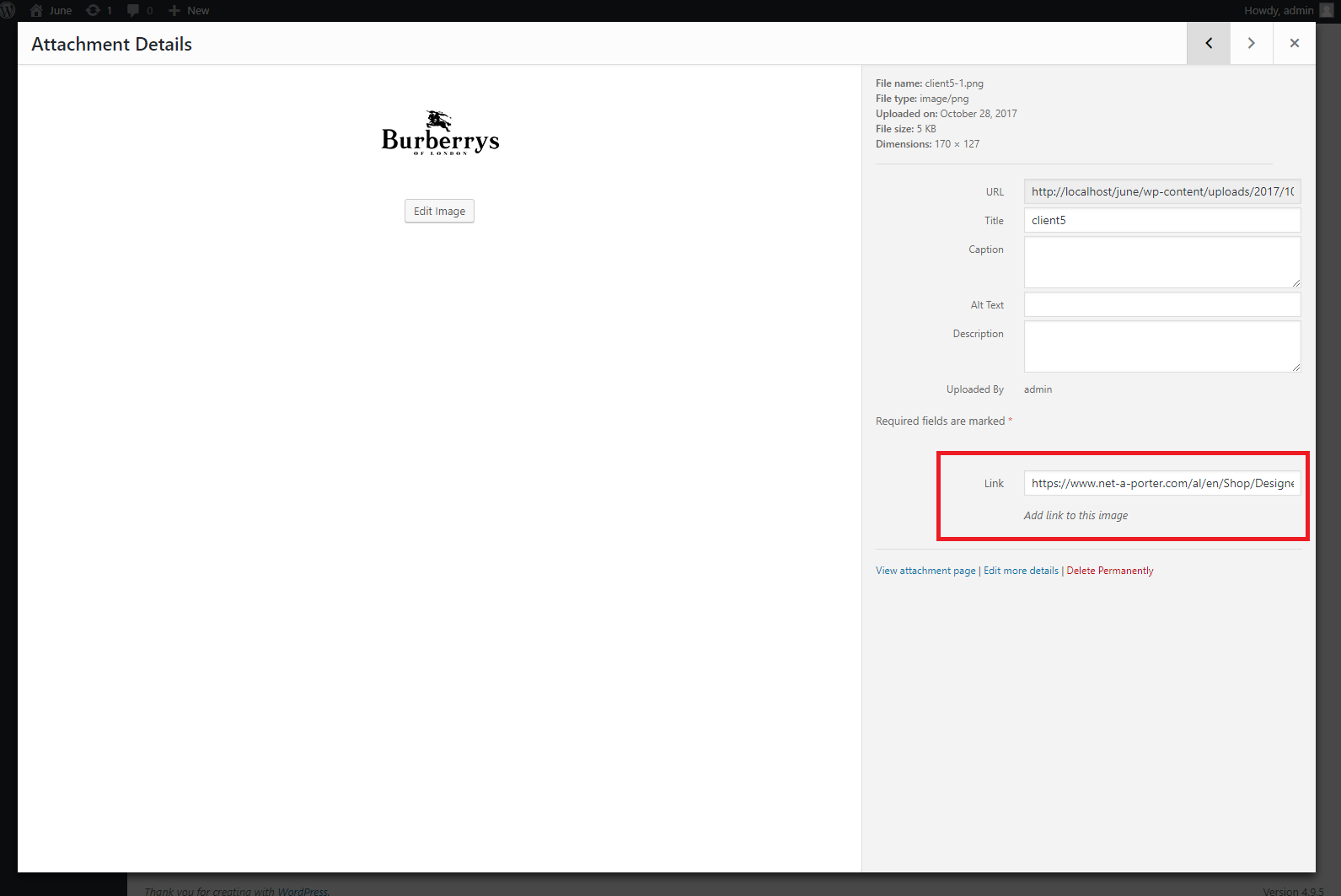1341x896 pixels.
Task: Click the Caption resize handle corner
Action: [1295, 283]
